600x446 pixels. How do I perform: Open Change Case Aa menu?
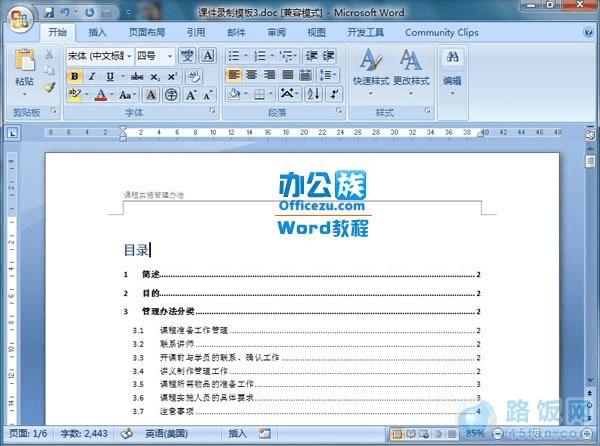click(x=126, y=94)
